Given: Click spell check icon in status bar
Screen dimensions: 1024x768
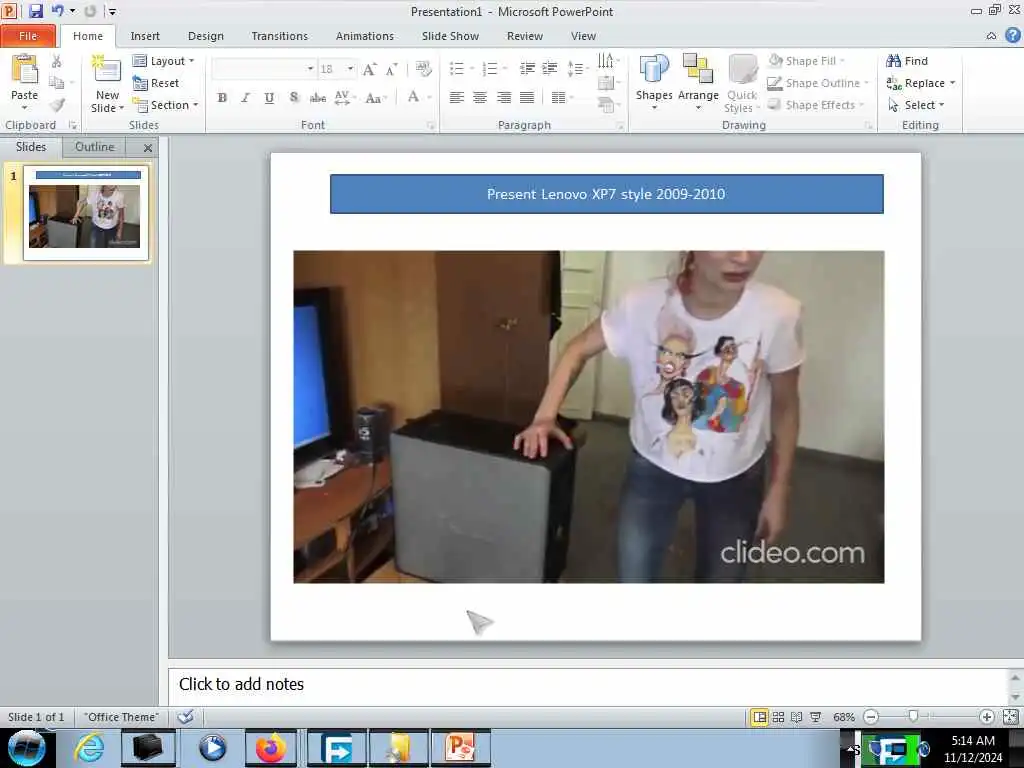Looking at the screenshot, I should point(185,716).
